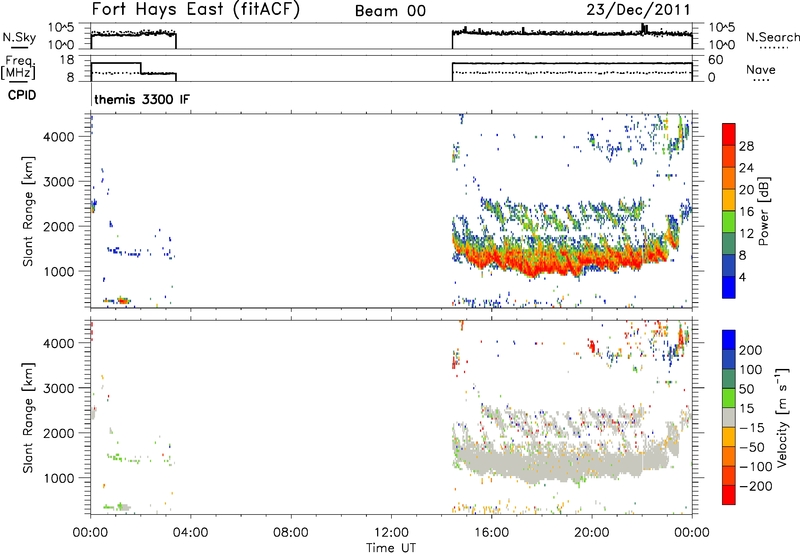Select the '28' tick on the power color bar
Screen dimensions: 800x554
tap(746, 146)
